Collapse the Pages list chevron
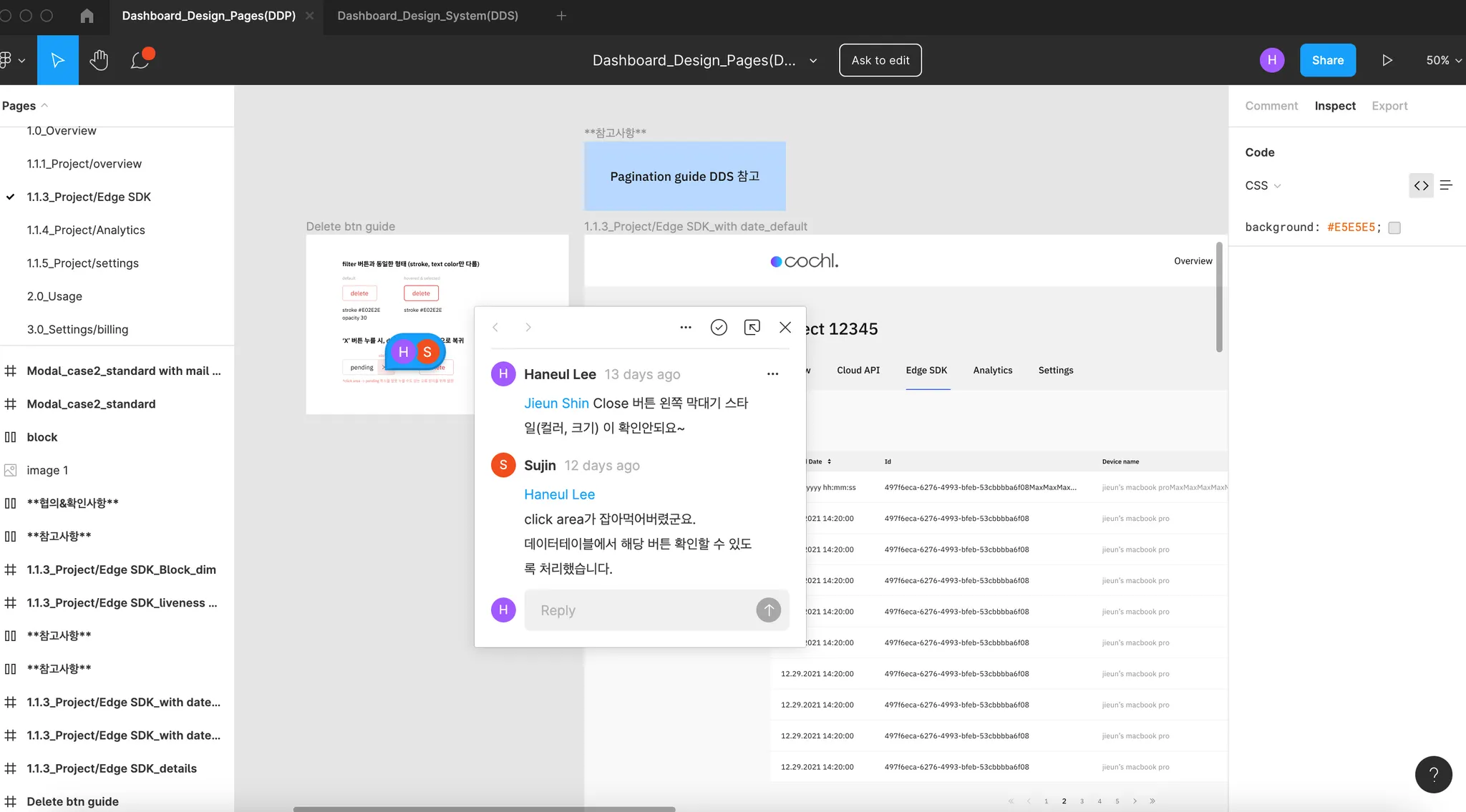The height and width of the screenshot is (812, 1466). coord(44,105)
